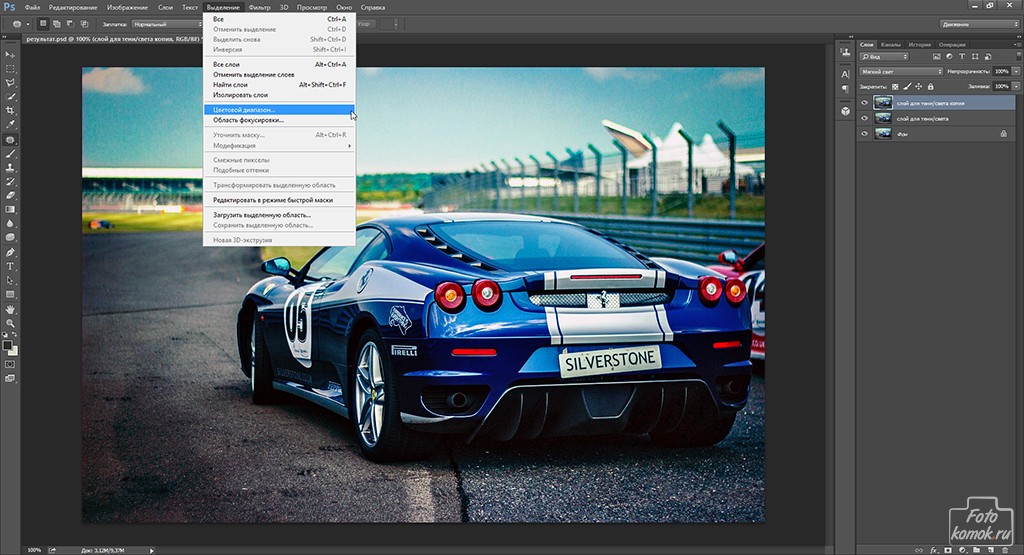1024x555 pixels.
Task: Click the background color swatch
Action: 13,351
